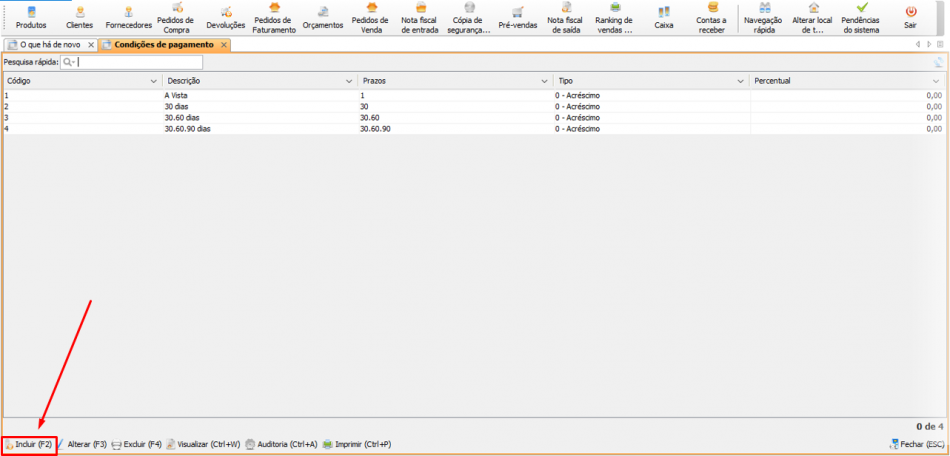Expand the Código column filter dropdown
The width and height of the screenshot is (950, 456).
[153, 80]
